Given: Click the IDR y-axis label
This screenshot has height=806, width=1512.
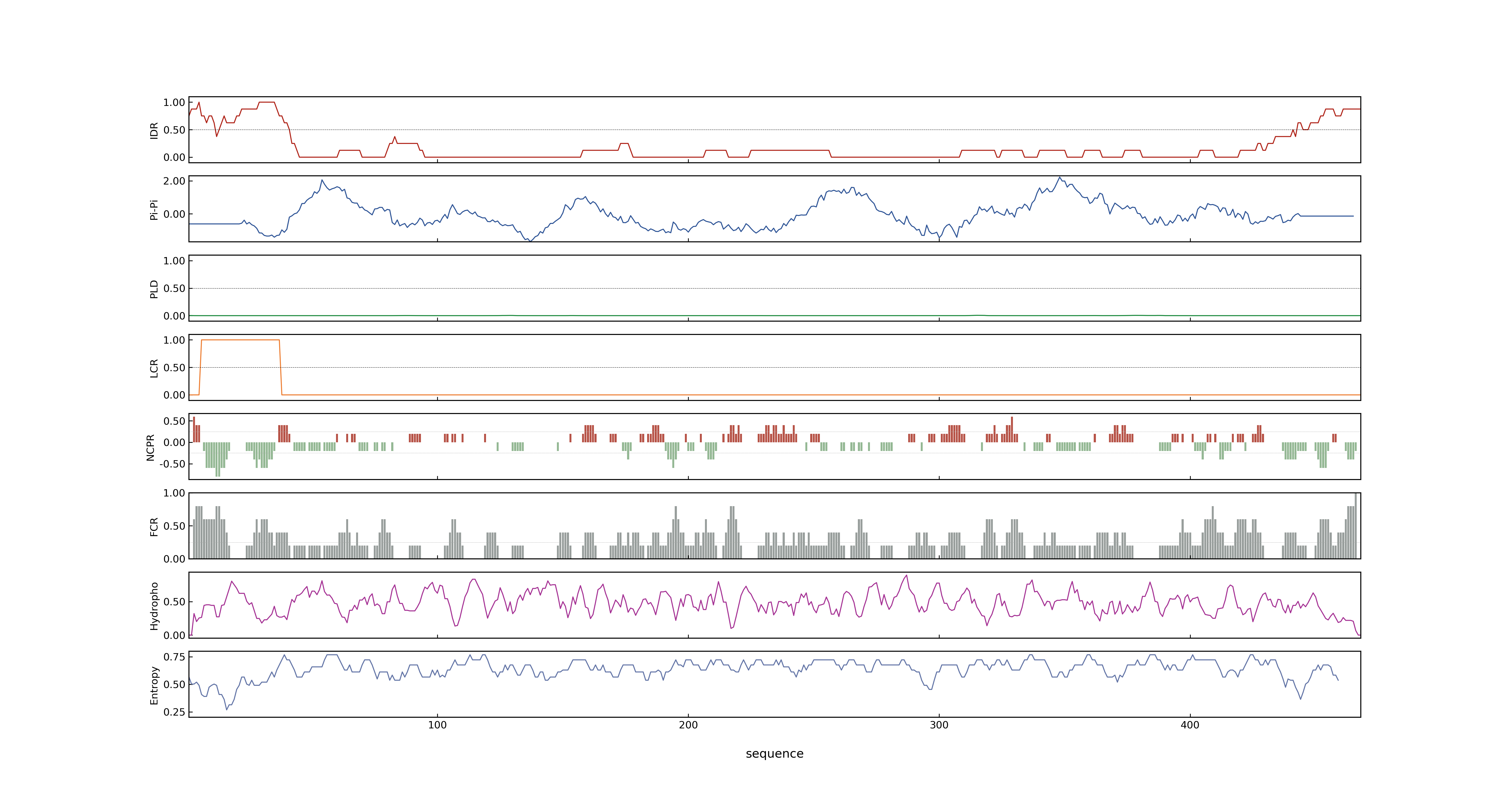Looking at the screenshot, I should click(x=154, y=130).
